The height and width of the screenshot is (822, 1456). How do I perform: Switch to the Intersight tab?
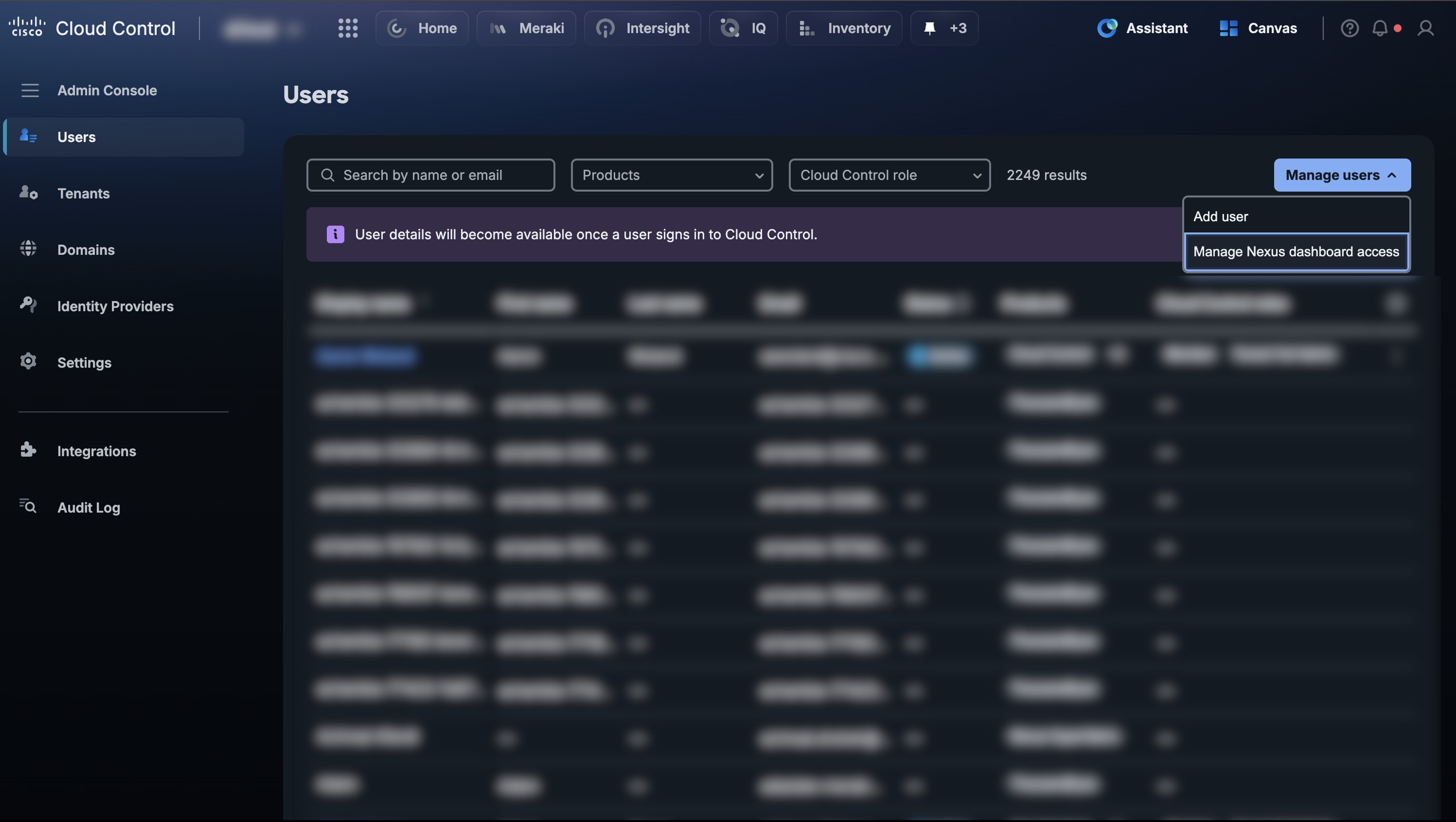coord(642,27)
